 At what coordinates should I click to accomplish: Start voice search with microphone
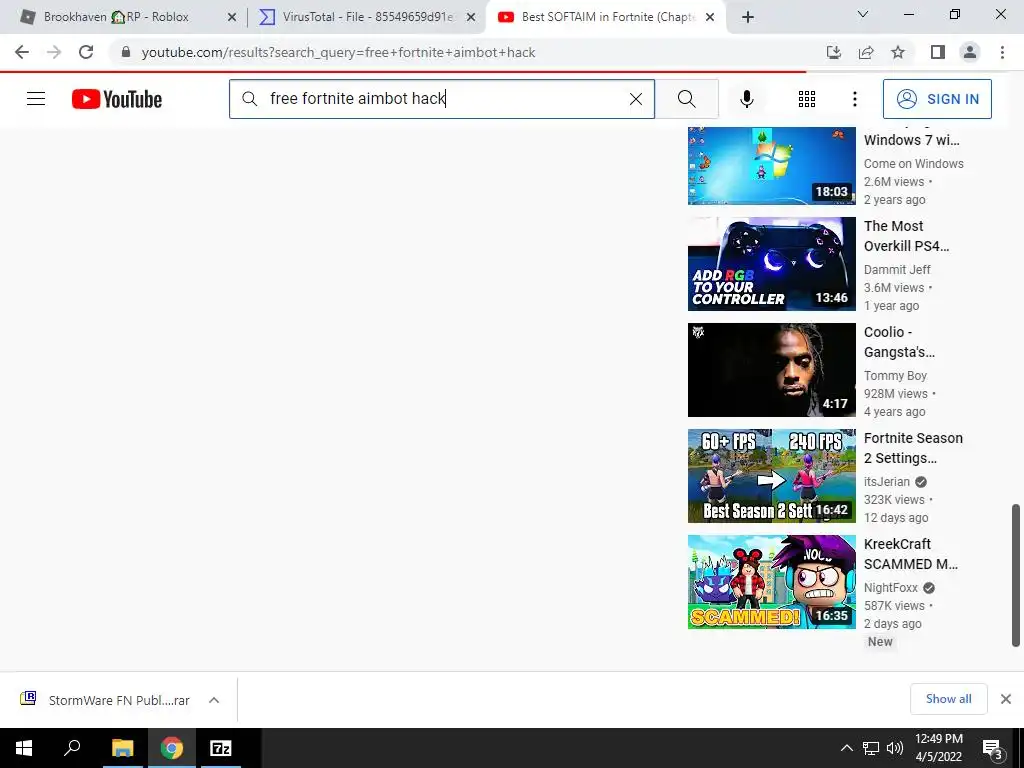746,99
